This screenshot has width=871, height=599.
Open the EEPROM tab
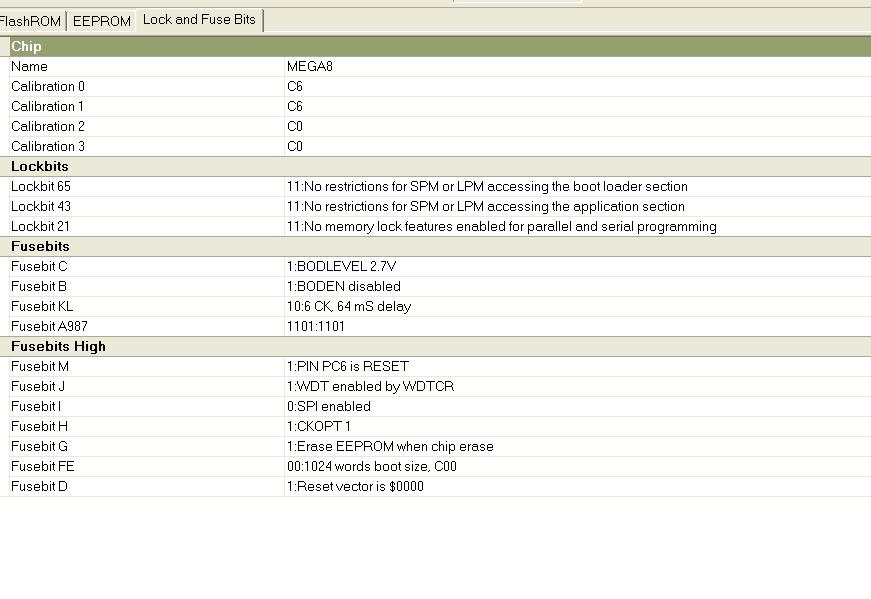tap(101, 21)
